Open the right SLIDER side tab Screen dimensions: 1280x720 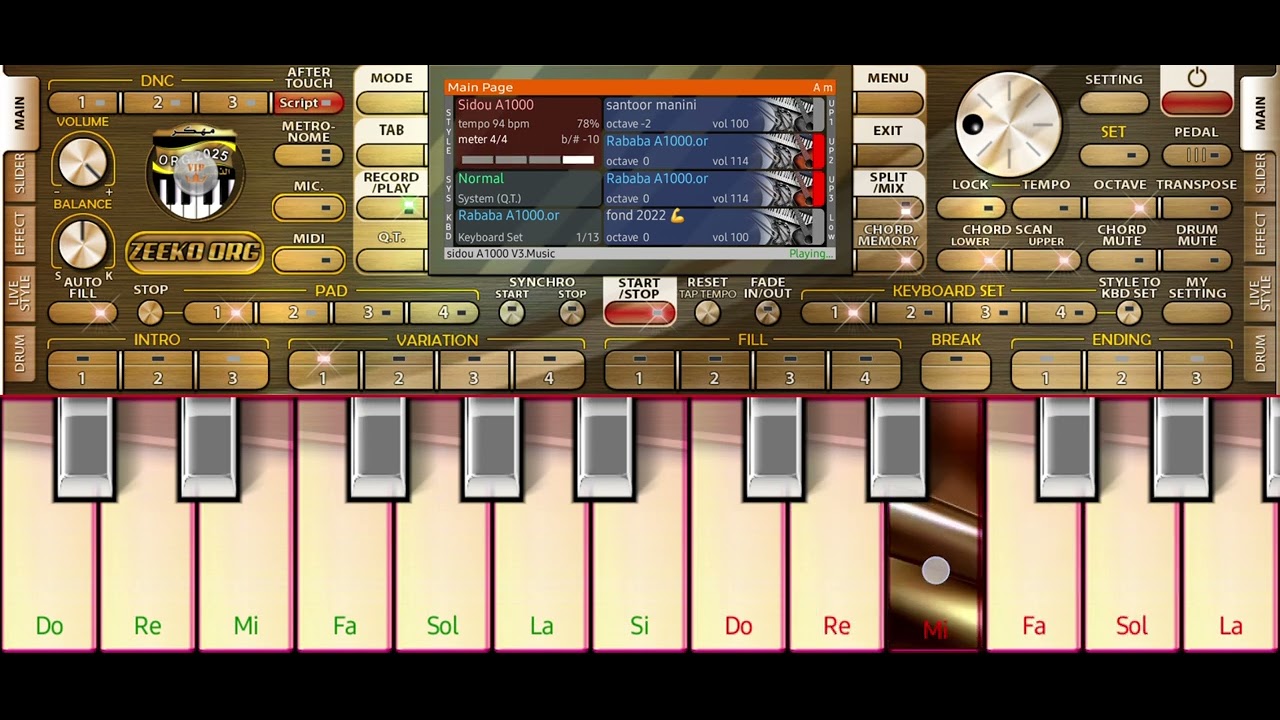click(1261, 175)
